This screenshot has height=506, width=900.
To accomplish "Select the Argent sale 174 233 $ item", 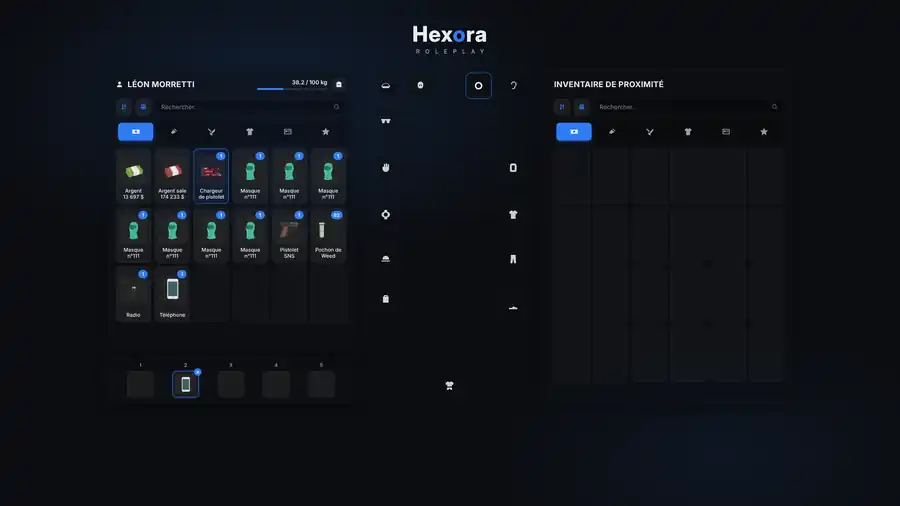I will click(172, 176).
